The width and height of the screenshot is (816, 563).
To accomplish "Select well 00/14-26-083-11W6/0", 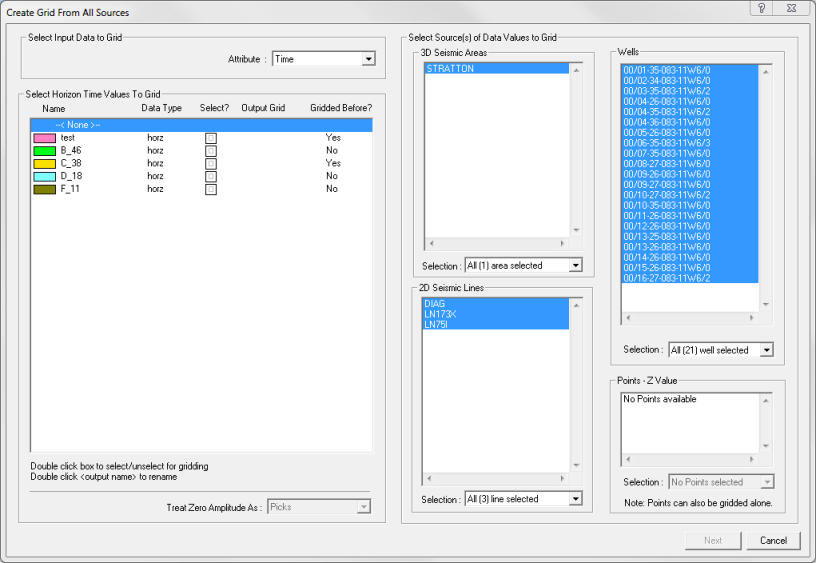I will pos(690,258).
